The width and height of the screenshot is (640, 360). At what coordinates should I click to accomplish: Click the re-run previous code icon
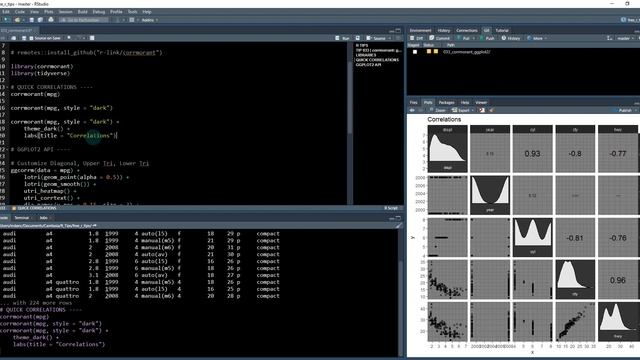[358, 38]
